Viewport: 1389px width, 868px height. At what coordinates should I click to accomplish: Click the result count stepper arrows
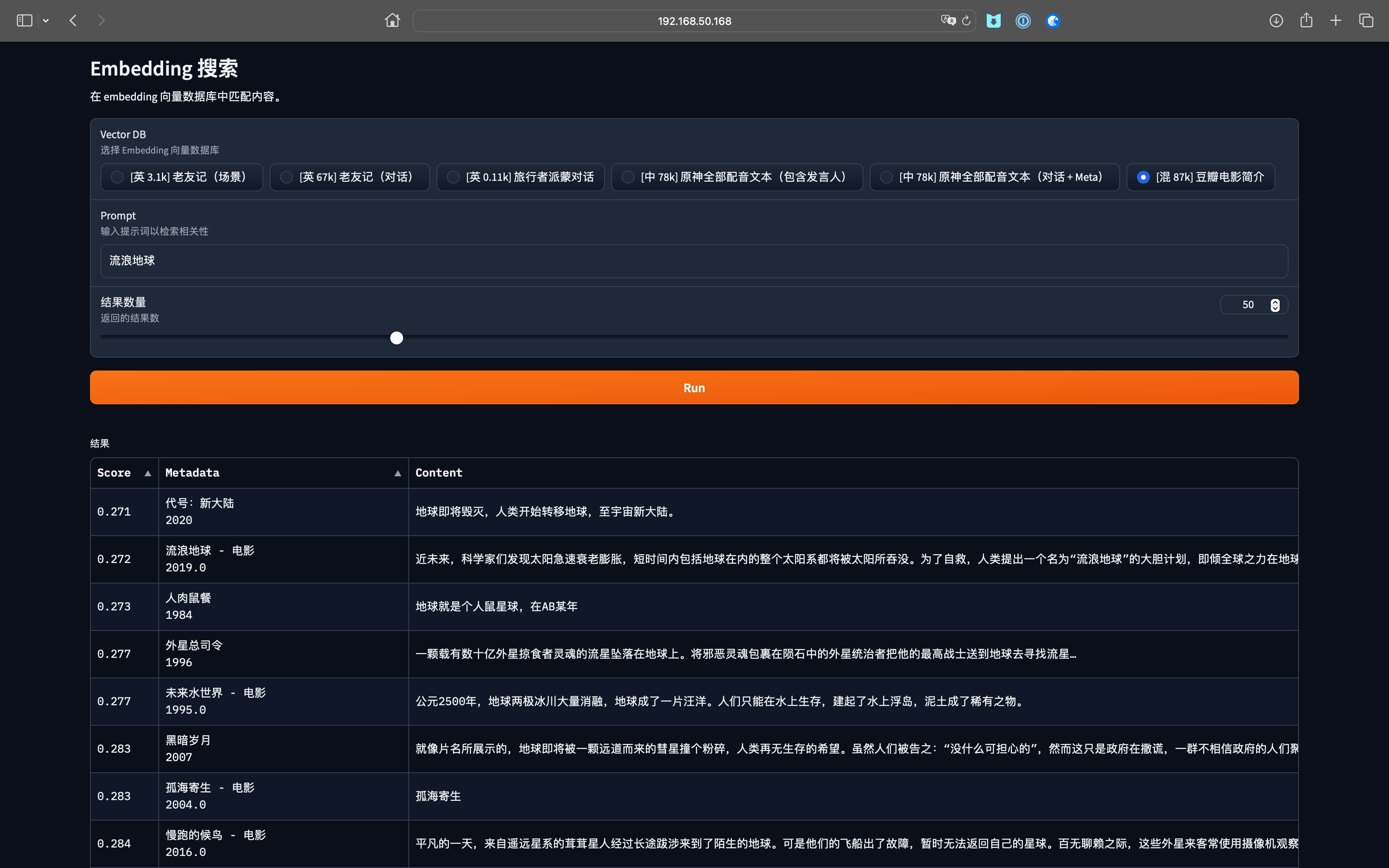(x=1275, y=305)
